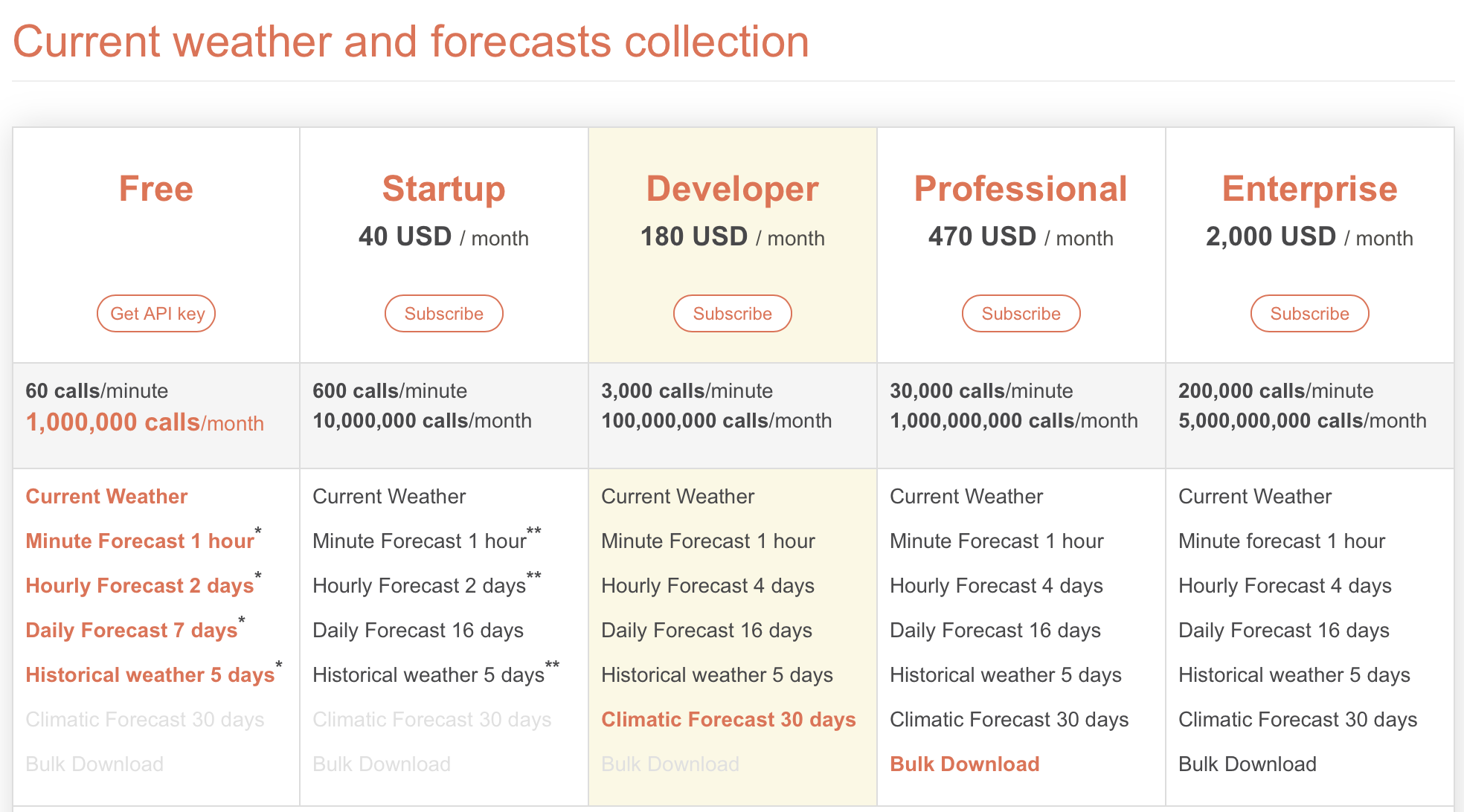Click the Get API key button
The image size is (1464, 812).
[x=156, y=314]
